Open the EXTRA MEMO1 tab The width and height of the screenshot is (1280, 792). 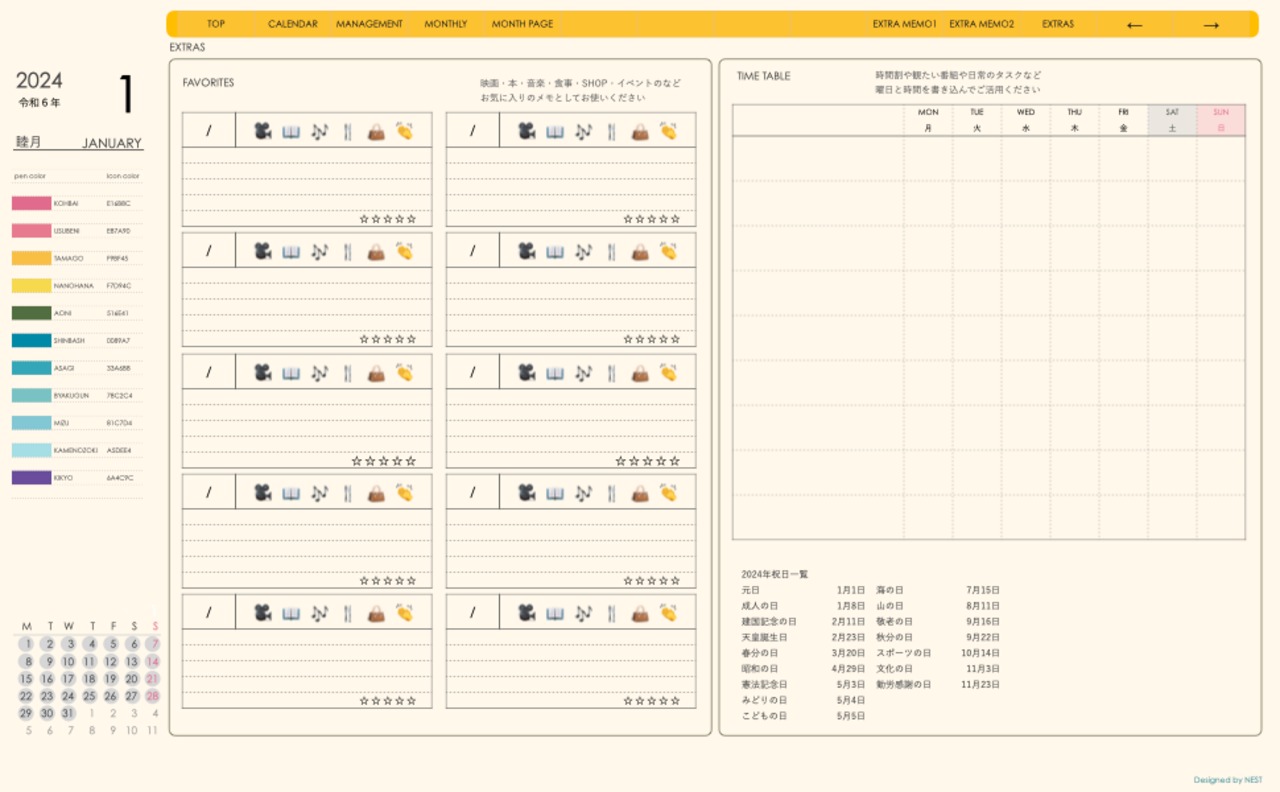click(x=904, y=24)
